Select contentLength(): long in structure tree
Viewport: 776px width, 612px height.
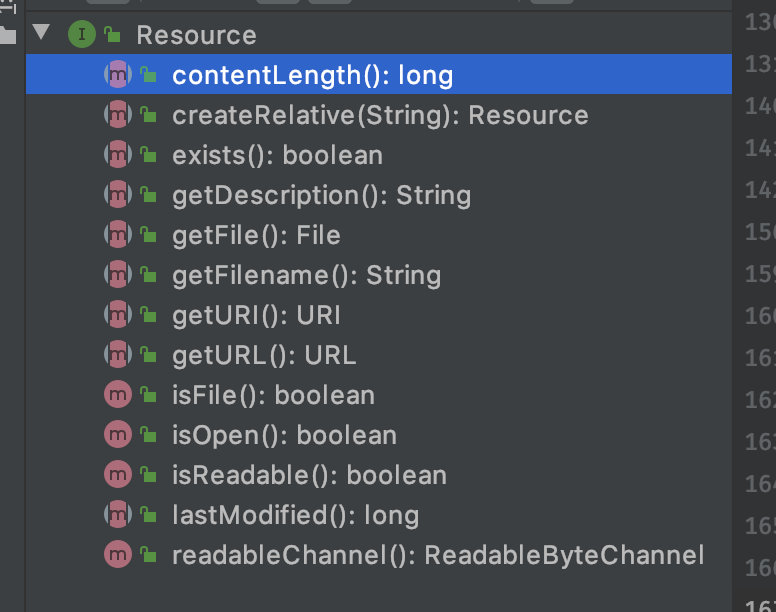(312, 75)
